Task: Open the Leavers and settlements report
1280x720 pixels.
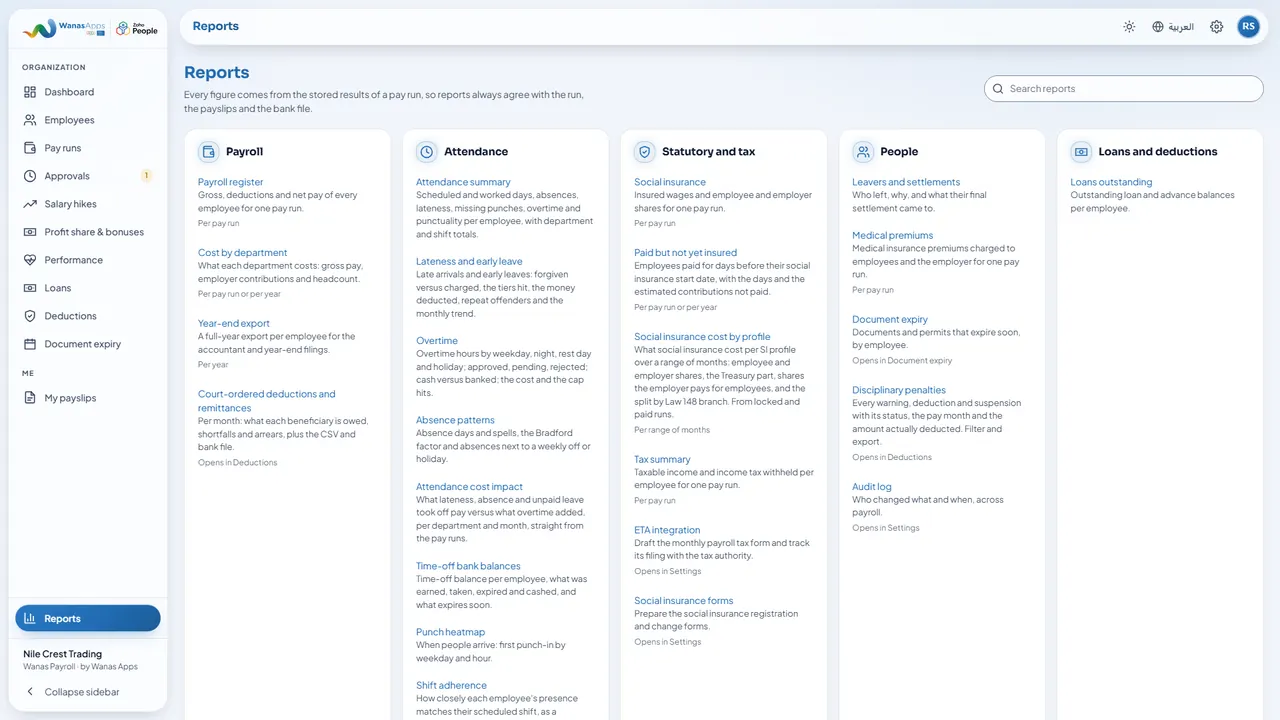Action: [906, 182]
